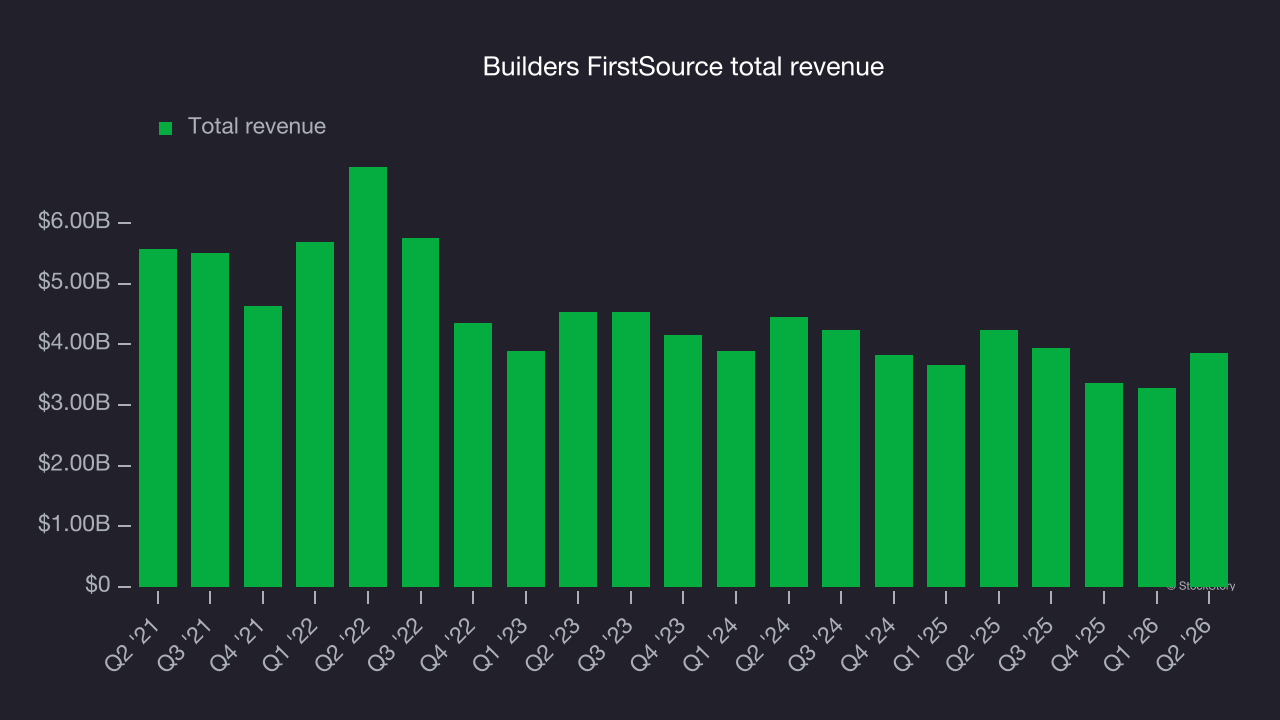Click the shortest bar, above Q1 '26
Screen dimensions: 1280x720
point(1157,487)
